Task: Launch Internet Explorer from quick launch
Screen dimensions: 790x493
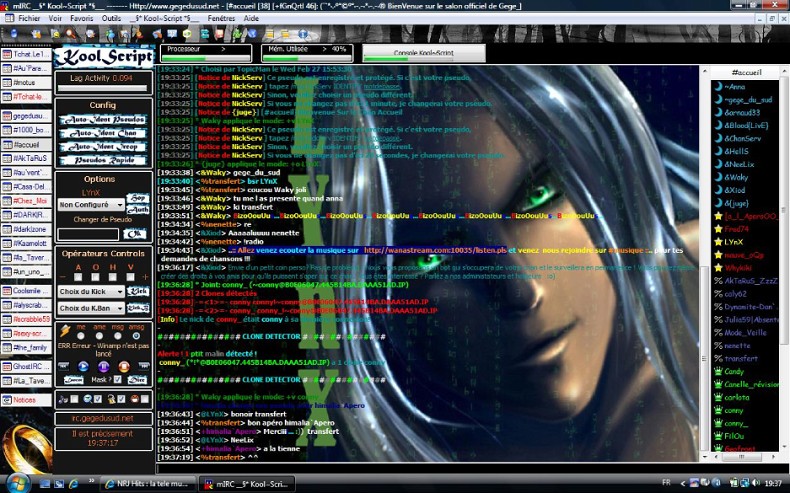Action: tap(74, 484)
